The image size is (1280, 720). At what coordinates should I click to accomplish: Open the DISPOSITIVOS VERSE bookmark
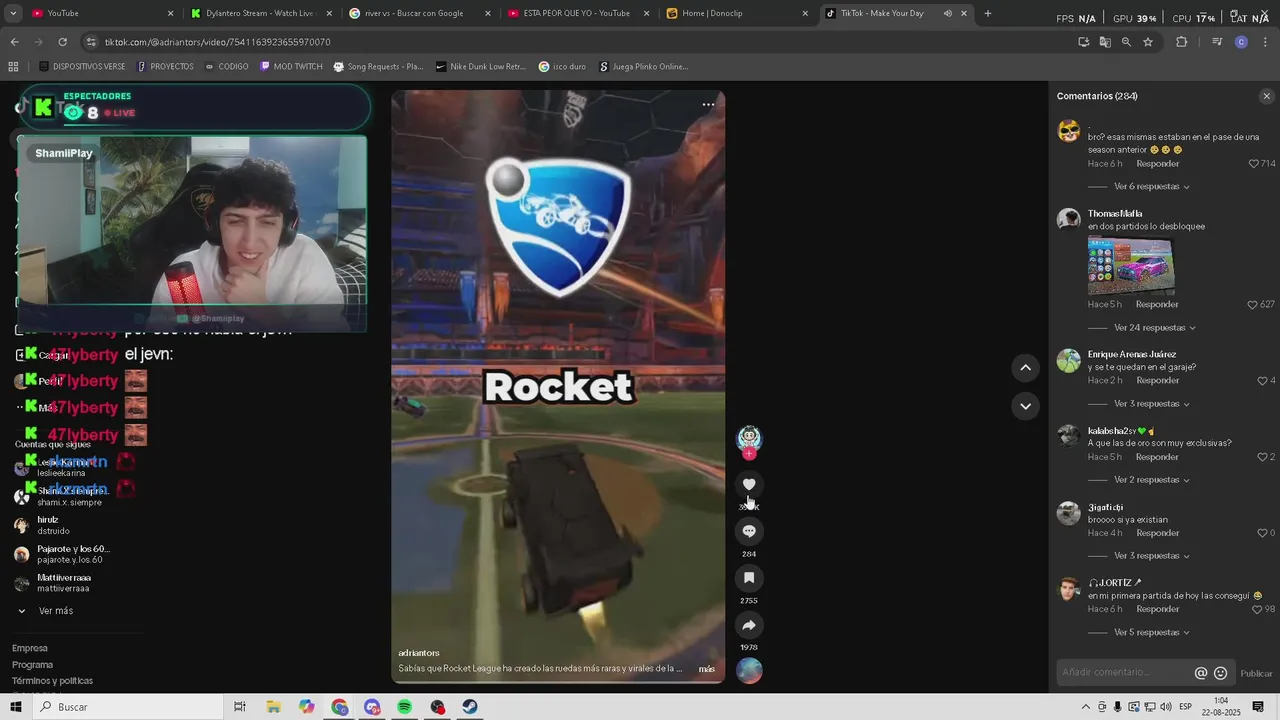(82, 67)
